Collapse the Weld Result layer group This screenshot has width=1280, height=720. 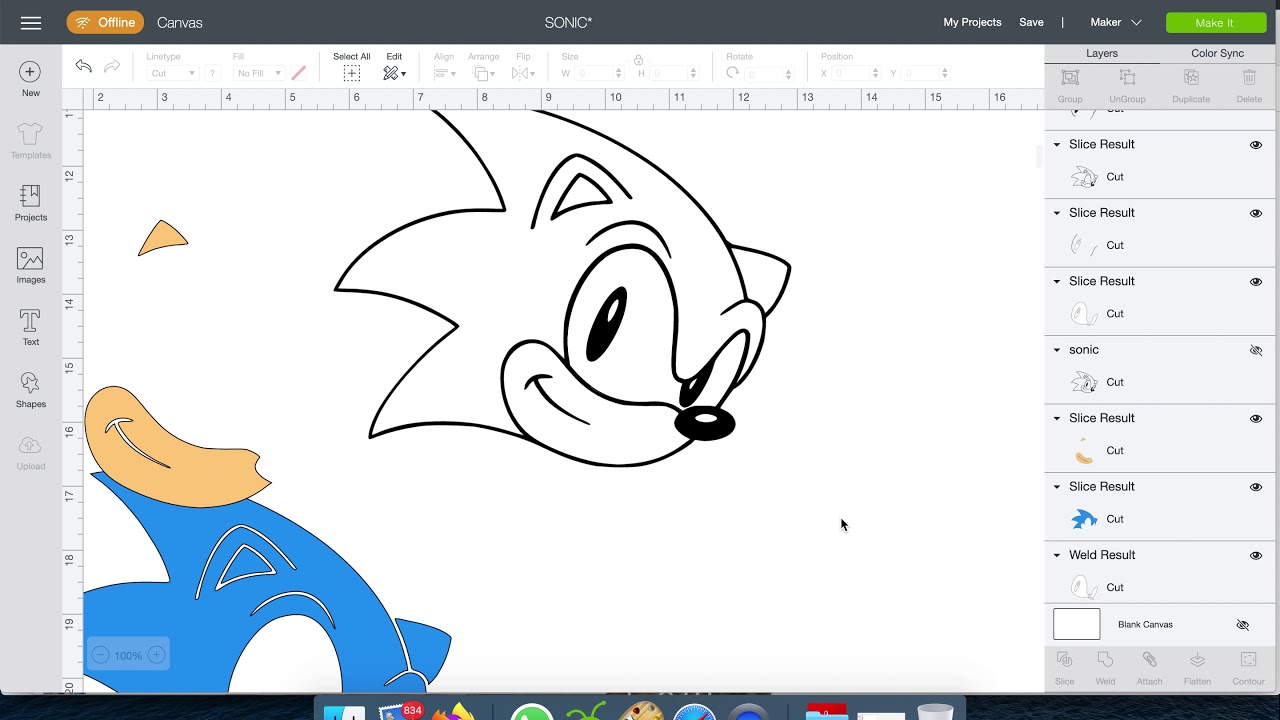click(x=1057, y=555)
